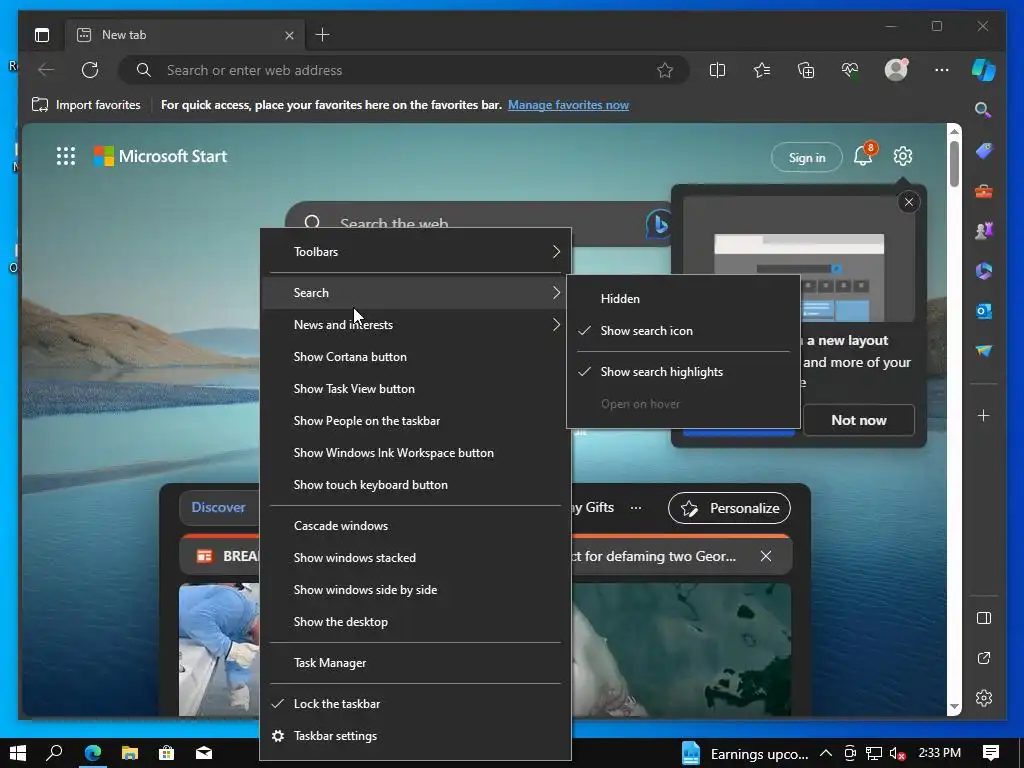Toggle split screen icon in Edge toolbar
This screenshot has width=1024, height=768.
pos(717,70)
